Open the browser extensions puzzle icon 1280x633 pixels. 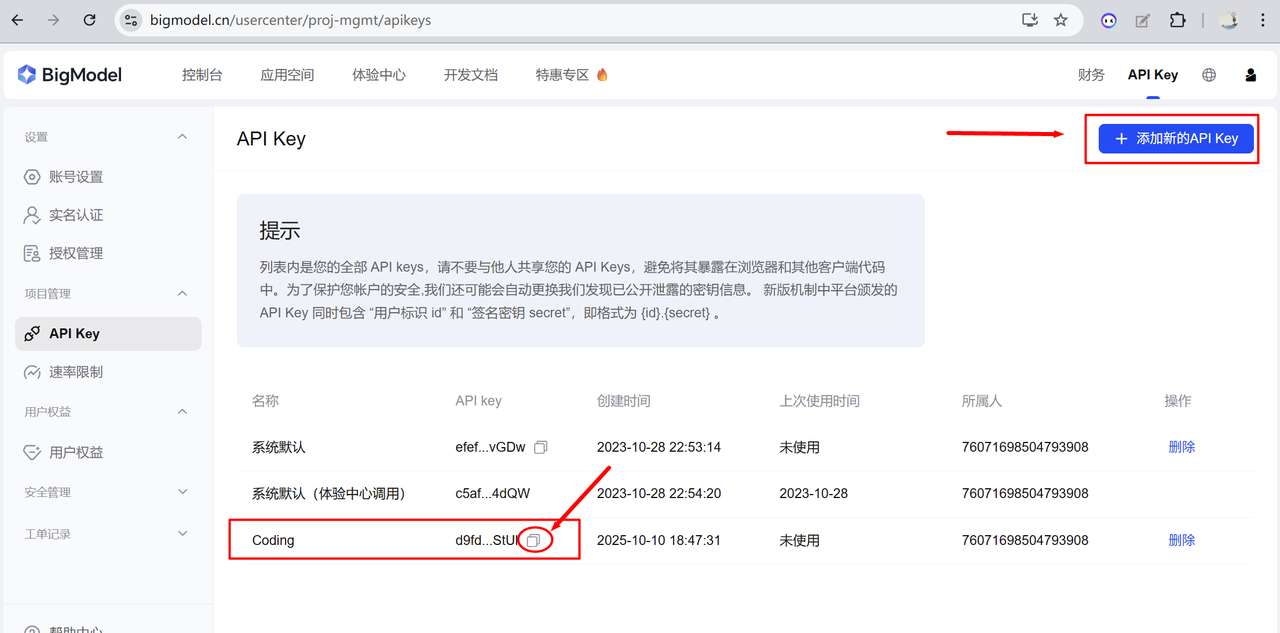[x=1177, y=20]
